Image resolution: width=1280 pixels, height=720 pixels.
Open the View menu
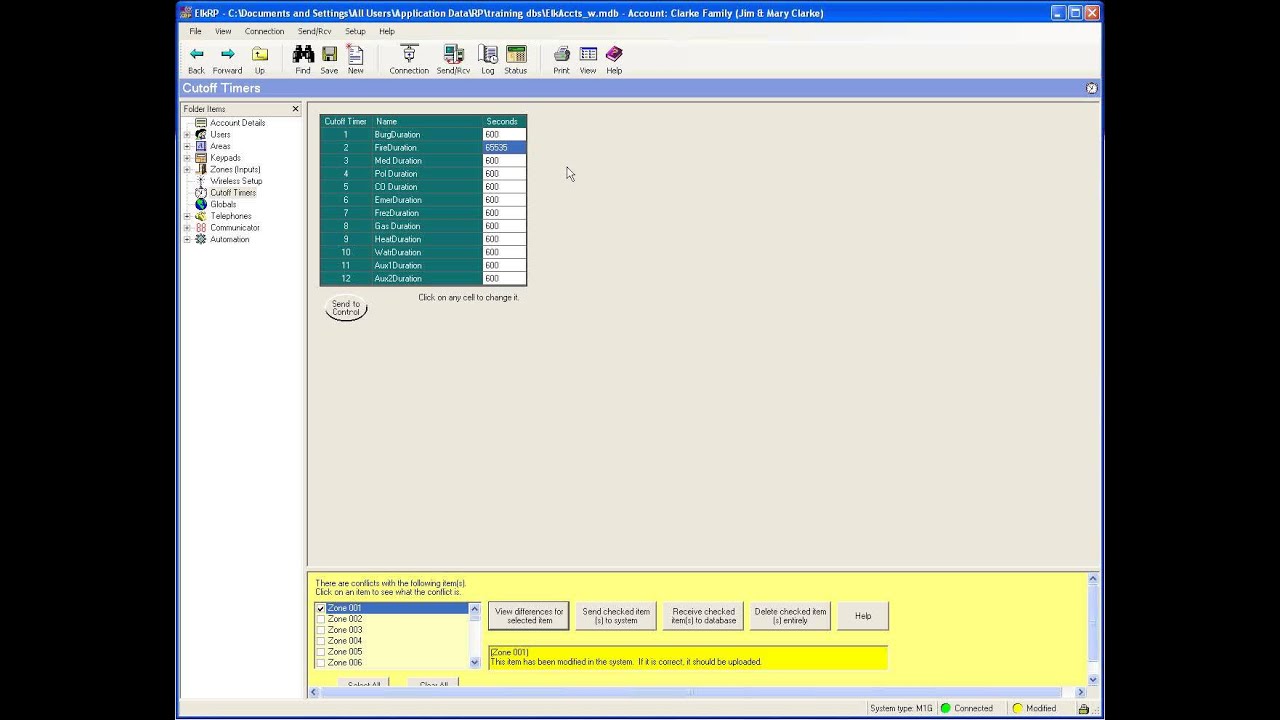point(223,31)
